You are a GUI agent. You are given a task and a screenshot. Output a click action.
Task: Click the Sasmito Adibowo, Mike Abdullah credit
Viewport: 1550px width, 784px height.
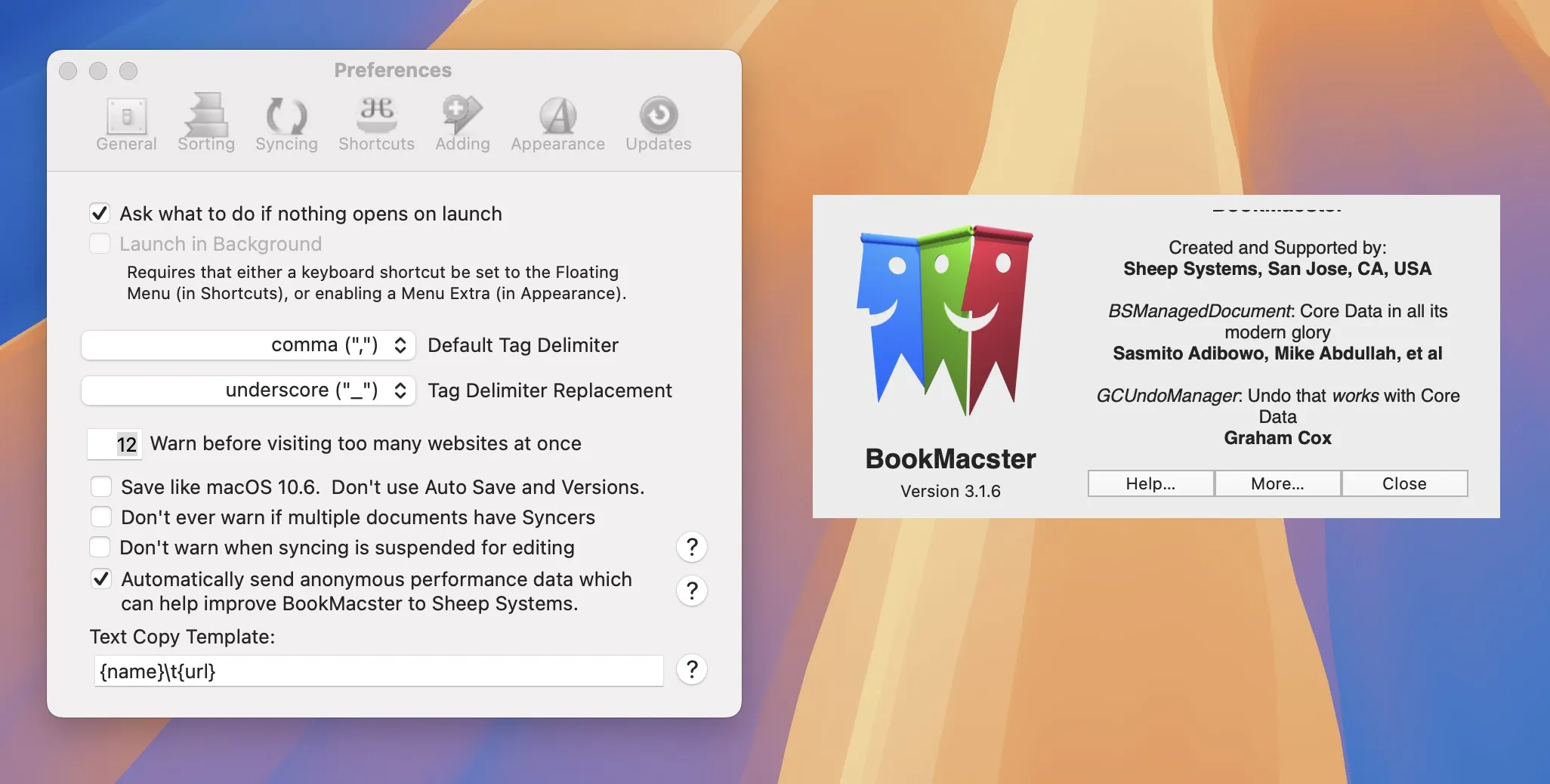pyautogui.click(x=1277, y=353)
